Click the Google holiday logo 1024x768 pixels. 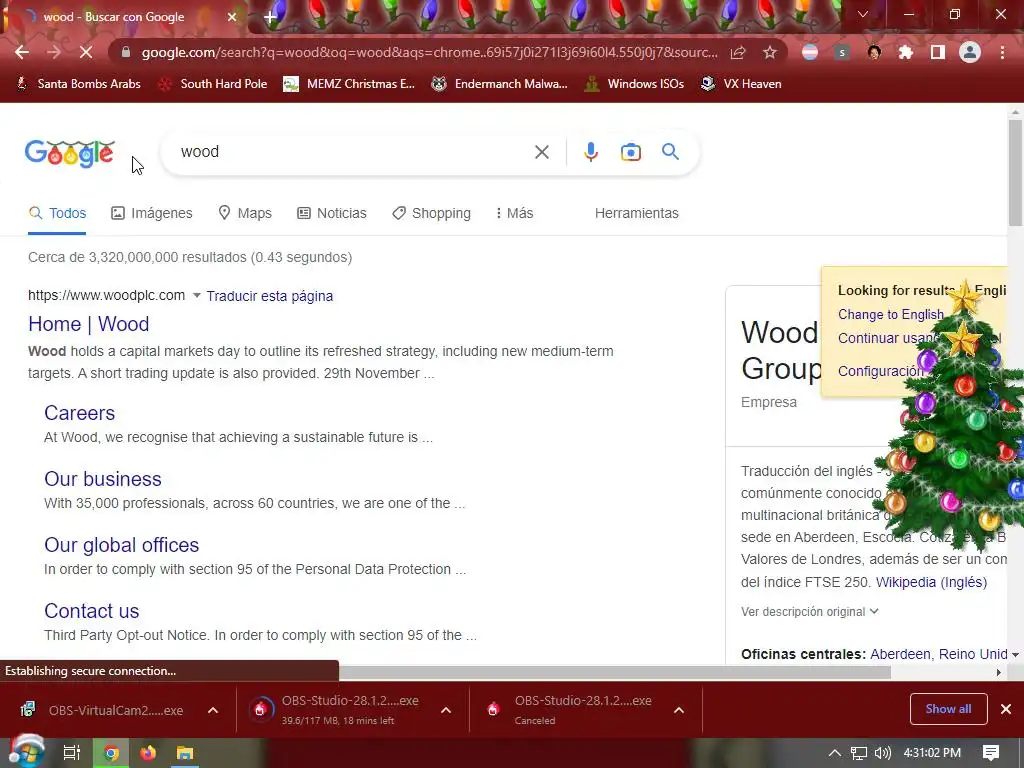pyautogui.click(x=70, y=154)
